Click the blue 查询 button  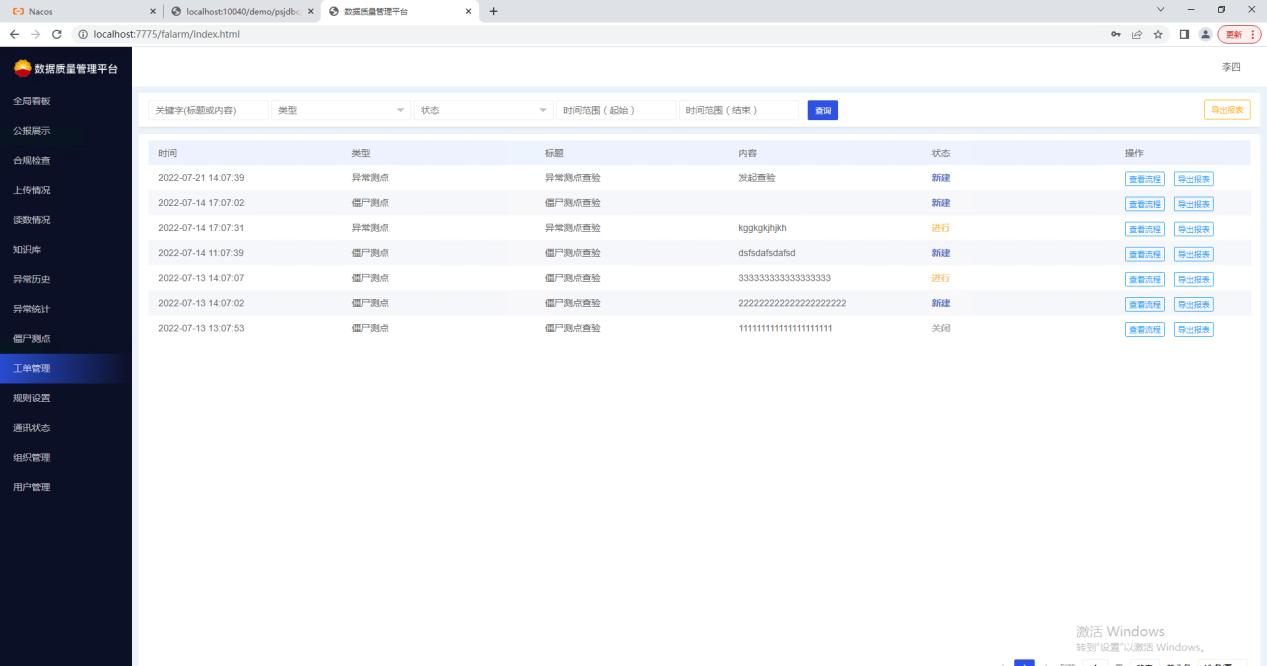(822, 110)
